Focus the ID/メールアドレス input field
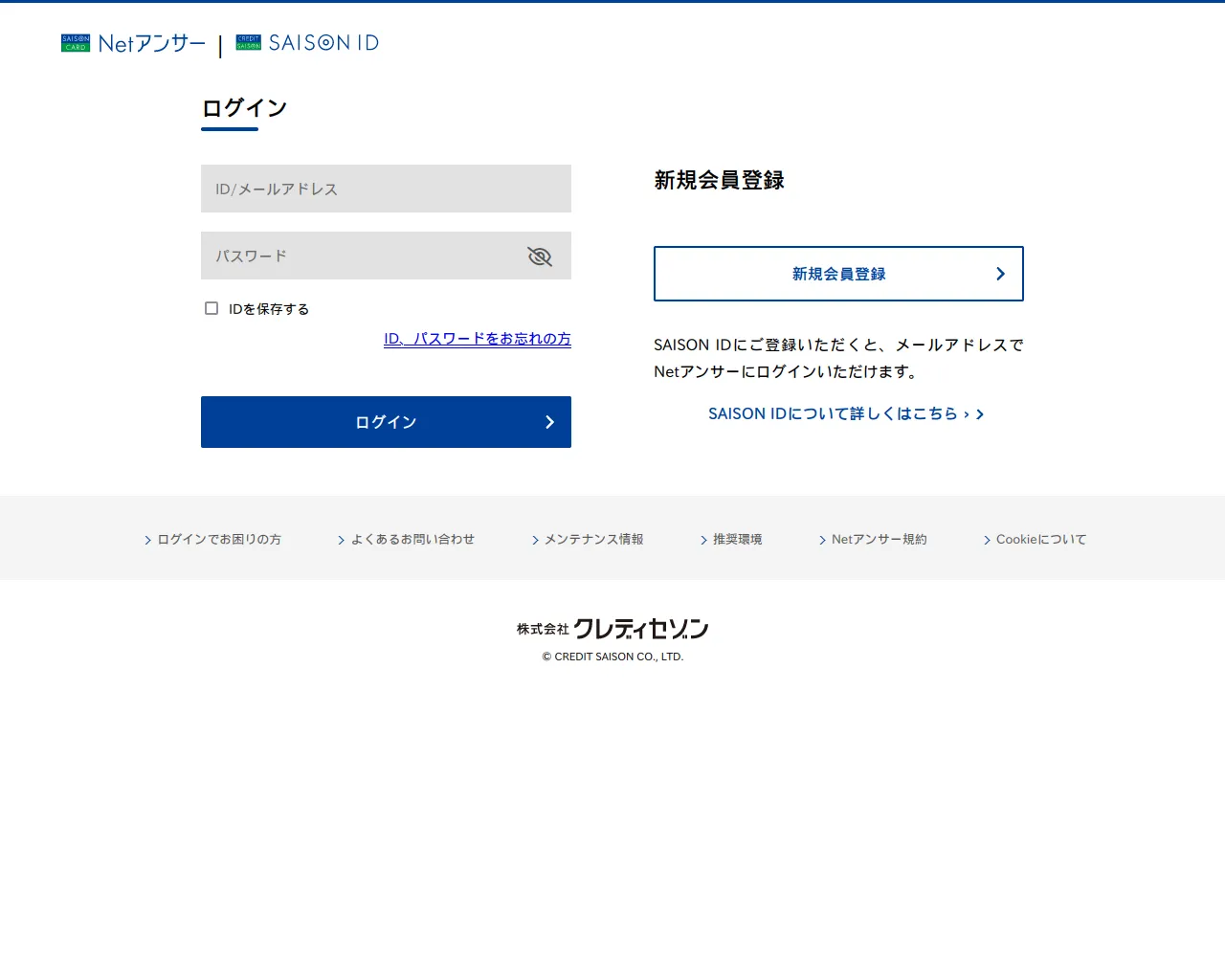The width and height of the screenshot is (1225, 980). click(386, 189)
